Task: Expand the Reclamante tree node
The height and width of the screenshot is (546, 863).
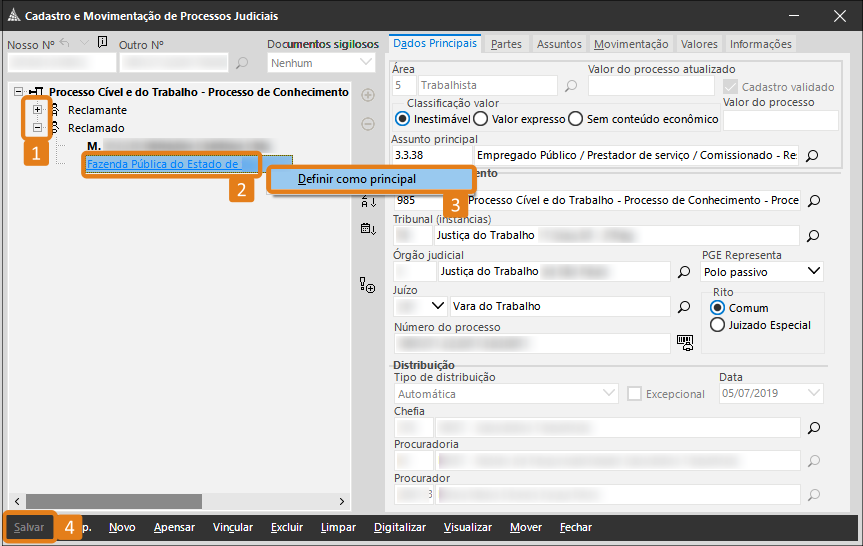Action: [x=38, y=110]
